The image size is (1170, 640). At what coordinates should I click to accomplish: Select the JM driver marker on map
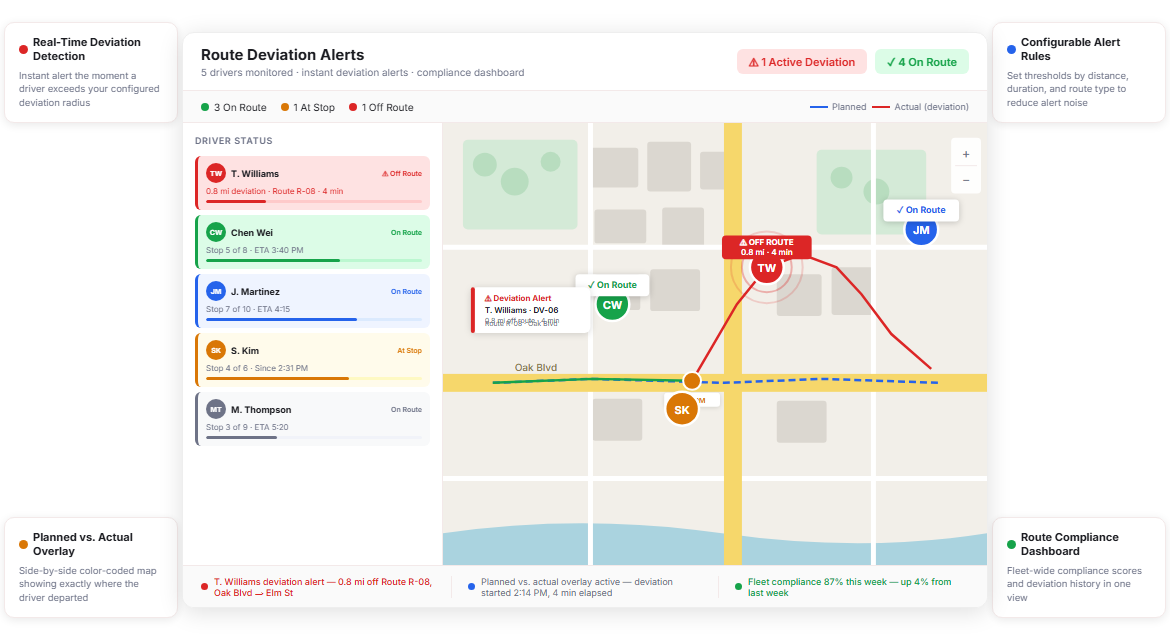coord(921,230)
